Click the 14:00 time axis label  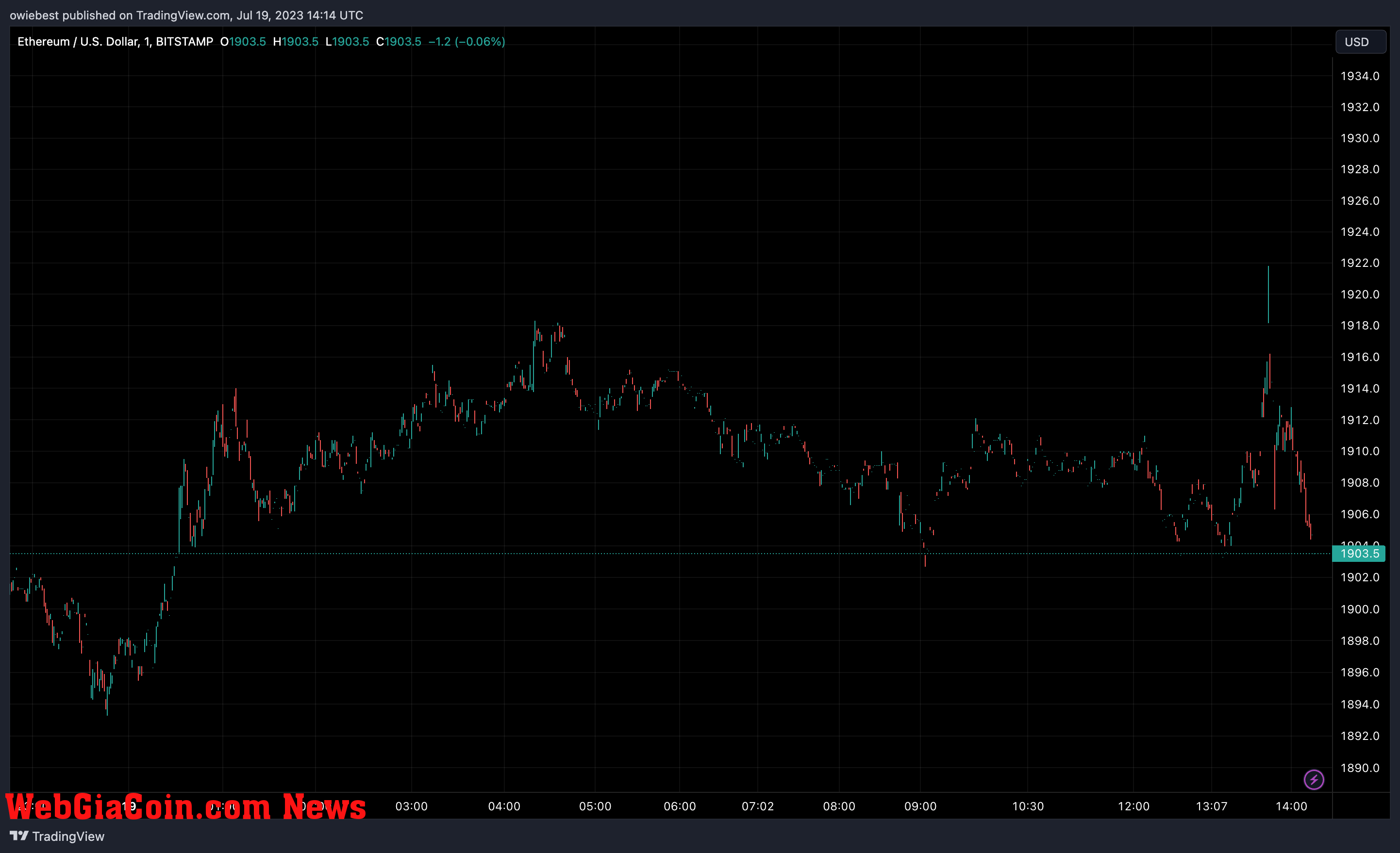[x=1291, y=806]
